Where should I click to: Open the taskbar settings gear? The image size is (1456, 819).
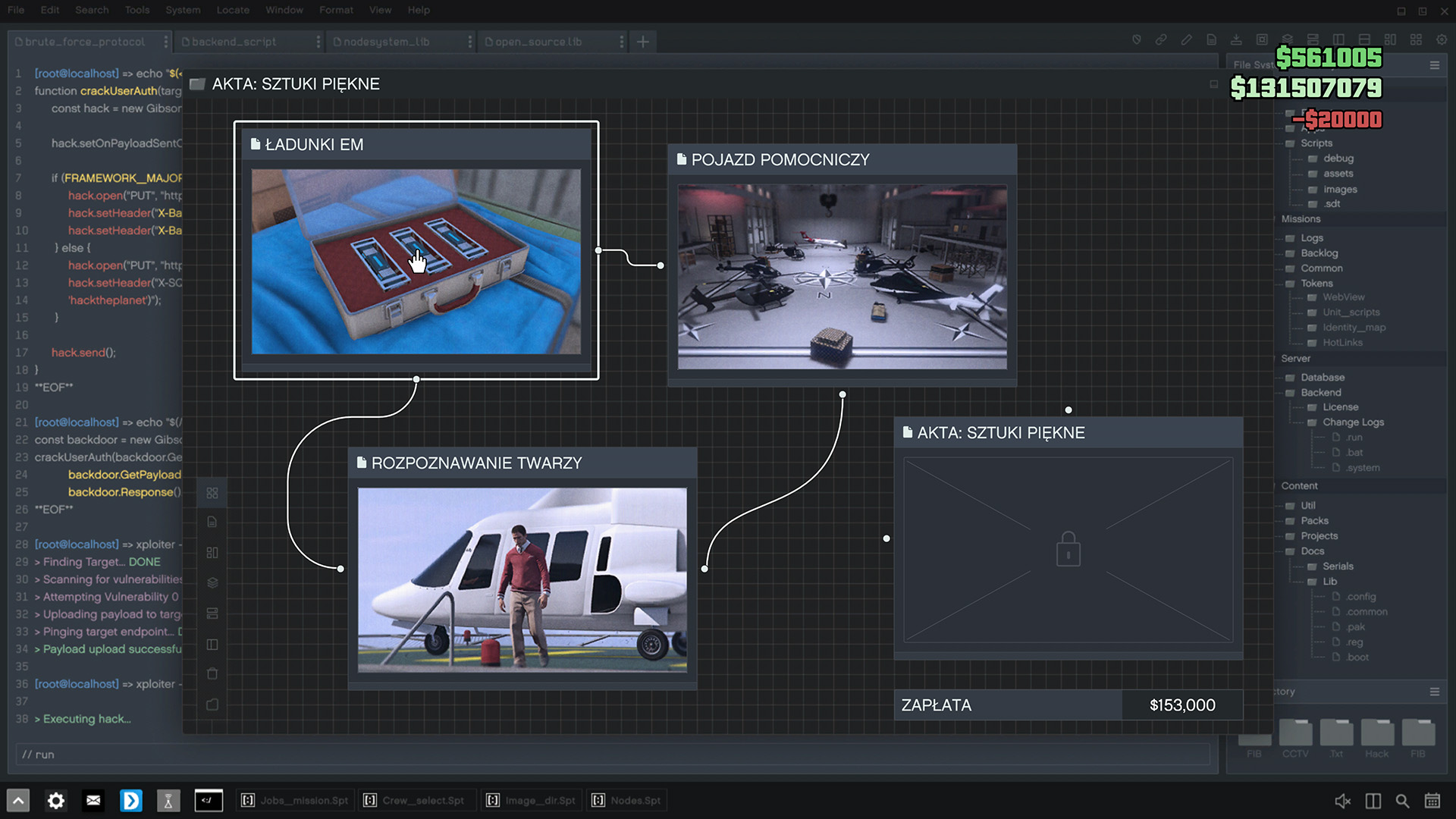click(x=56, y=801)
